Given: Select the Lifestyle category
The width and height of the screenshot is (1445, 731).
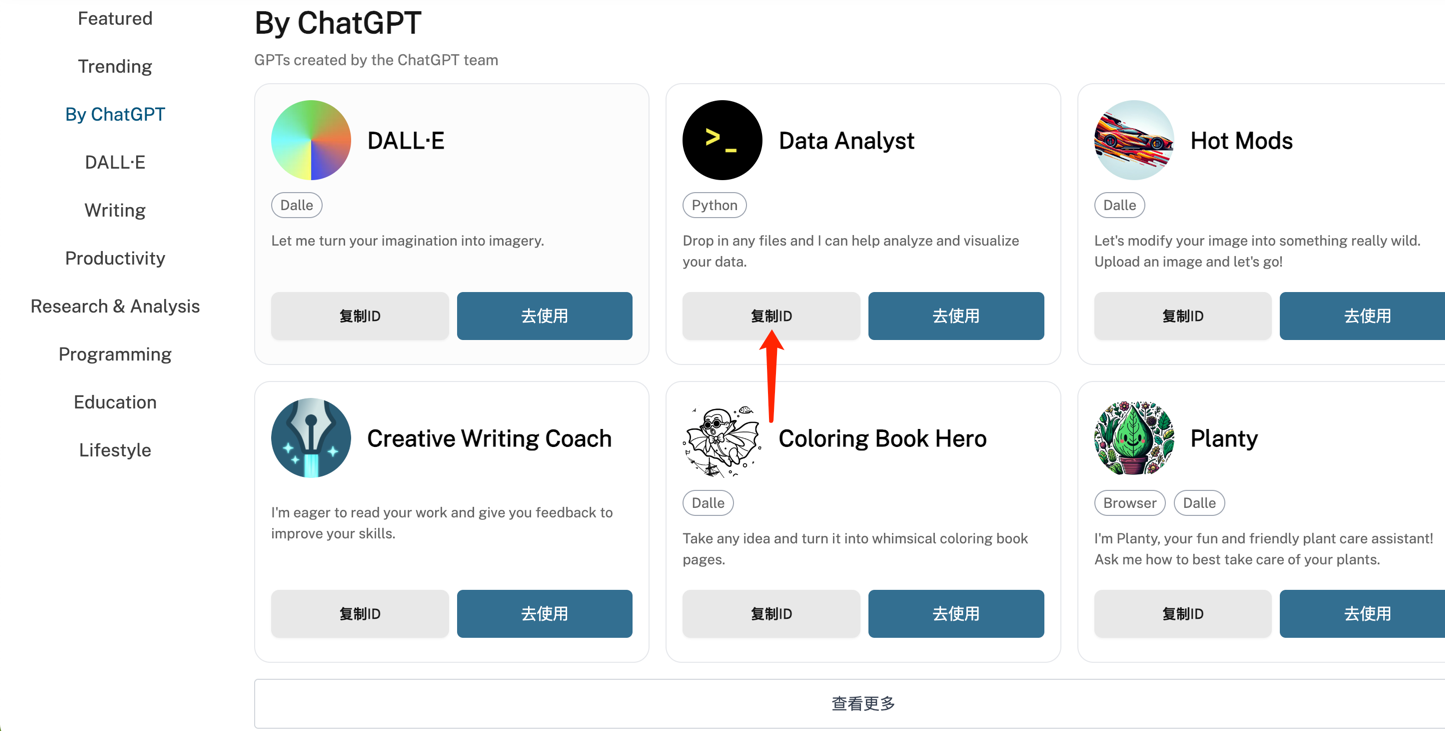Looking at the screenshot, I should [x=115, y=450].
